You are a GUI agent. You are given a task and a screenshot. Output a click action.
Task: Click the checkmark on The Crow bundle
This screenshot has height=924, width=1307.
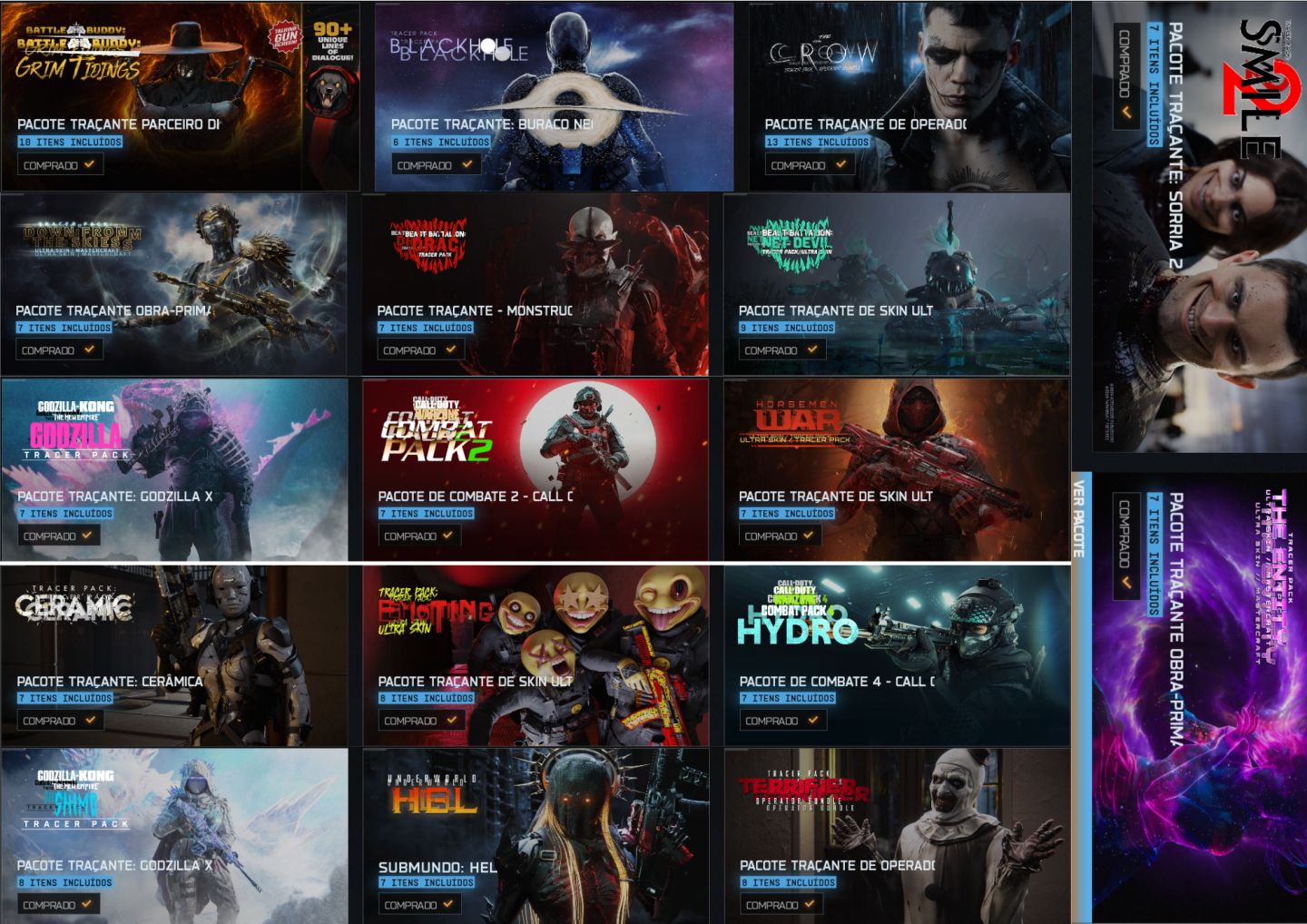(x=840, y=164)
